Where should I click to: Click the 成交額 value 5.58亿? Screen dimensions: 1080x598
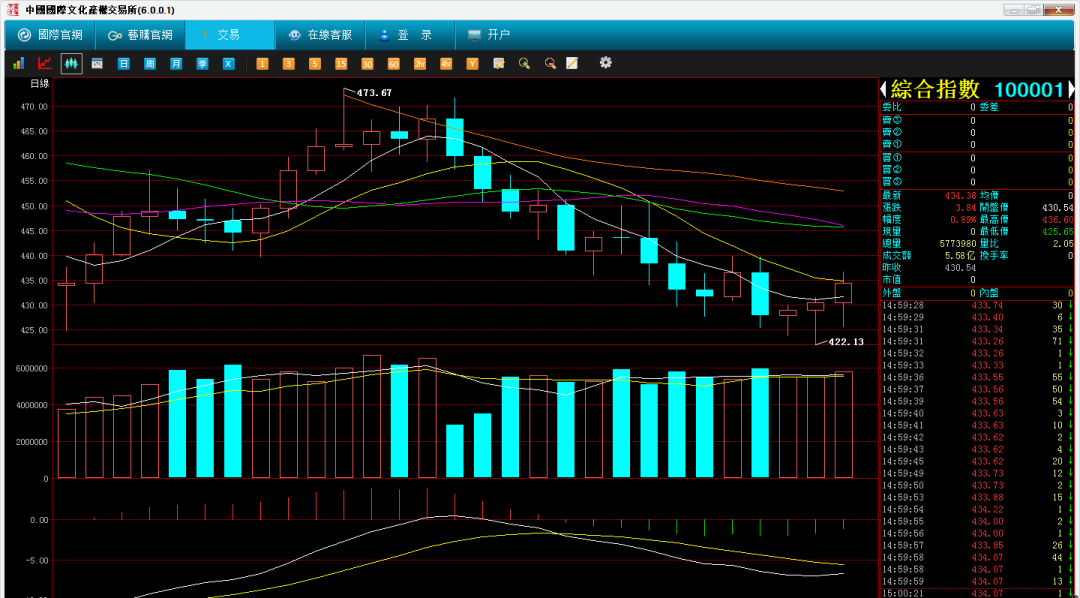(x=961, y=256)
